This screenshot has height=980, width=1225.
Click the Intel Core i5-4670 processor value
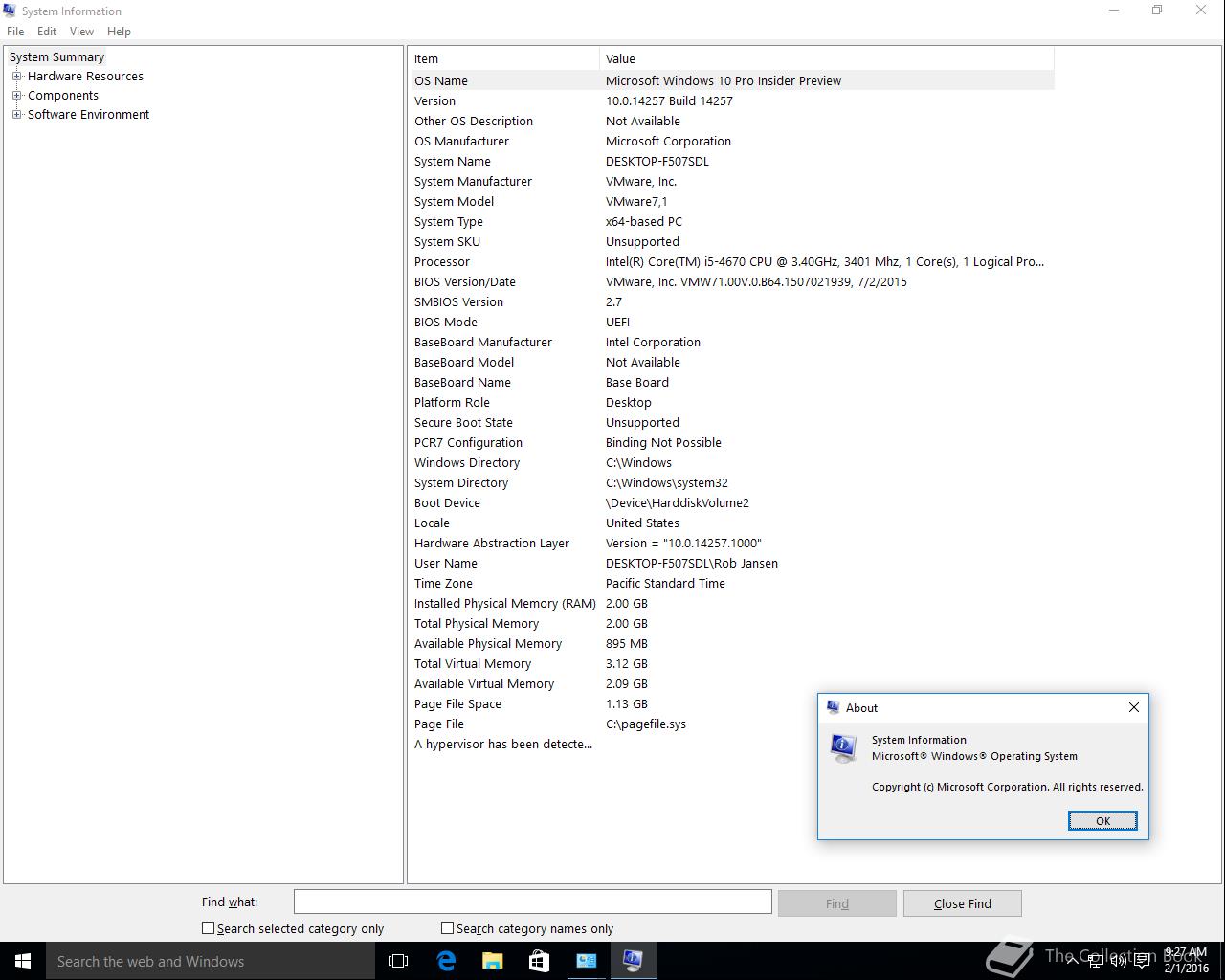825,261
